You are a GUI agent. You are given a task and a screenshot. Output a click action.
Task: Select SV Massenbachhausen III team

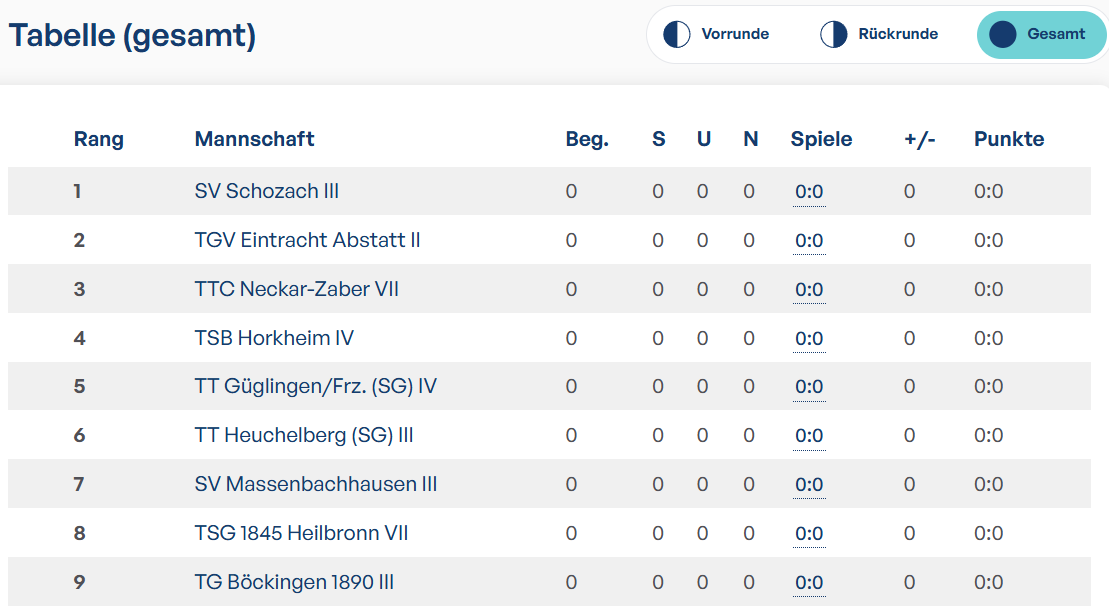[315, 484]
